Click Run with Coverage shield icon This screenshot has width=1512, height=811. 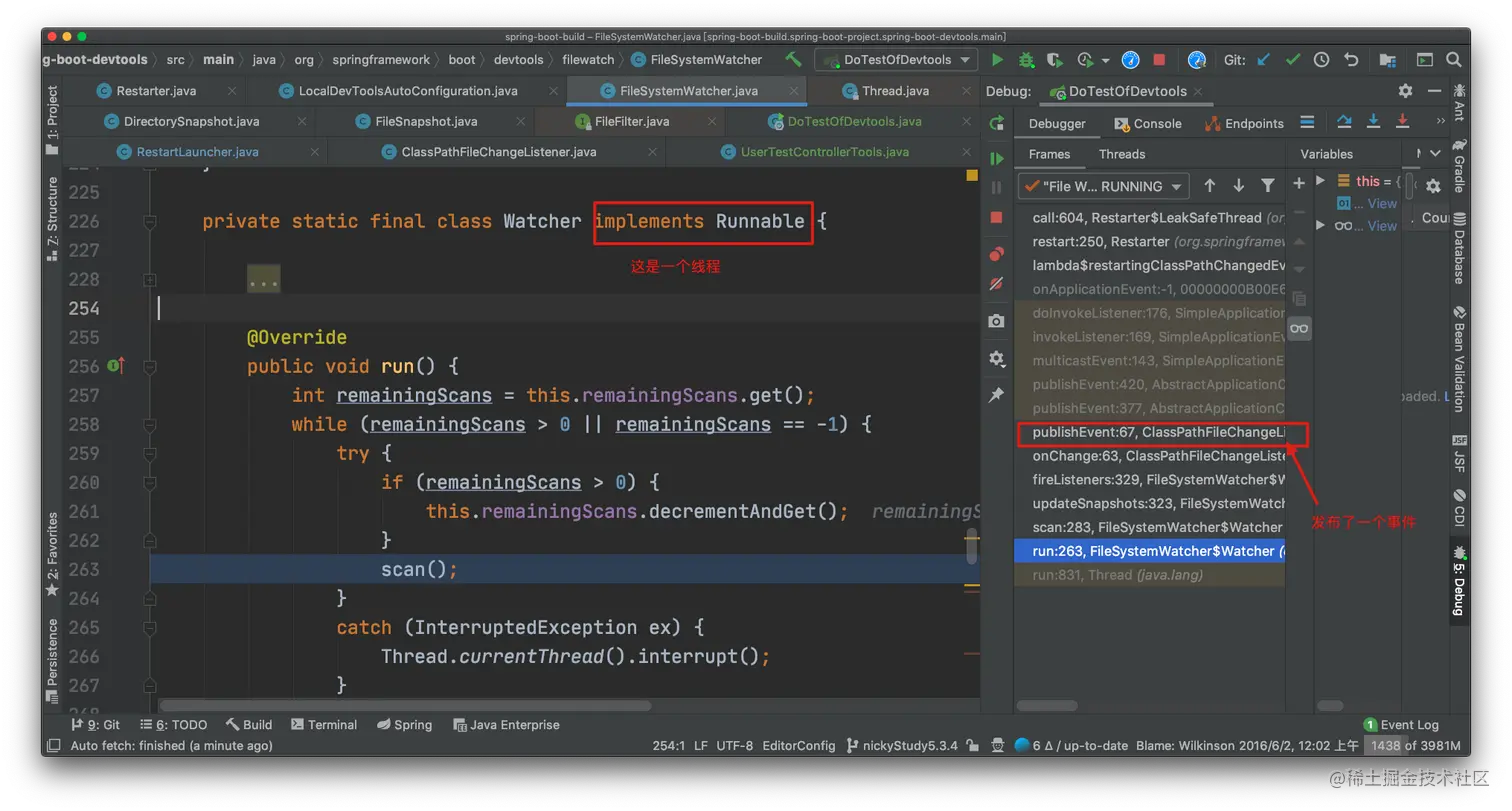[x=1055, y=60]
